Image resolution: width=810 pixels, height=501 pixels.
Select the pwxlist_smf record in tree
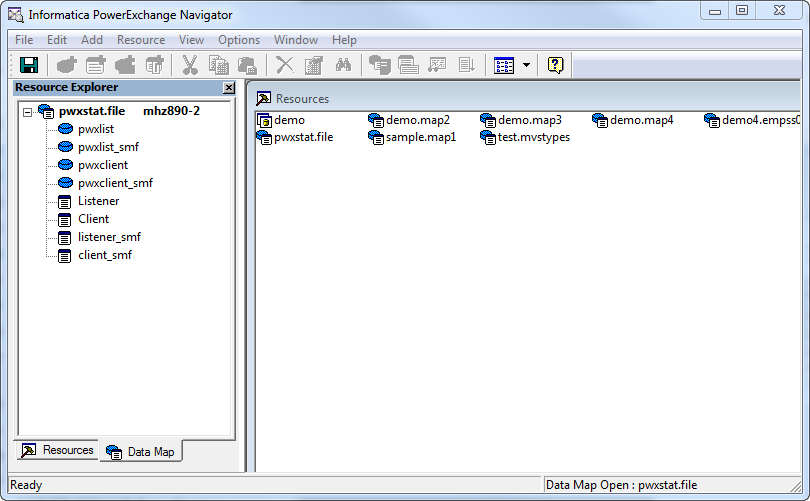pos(108,147)
